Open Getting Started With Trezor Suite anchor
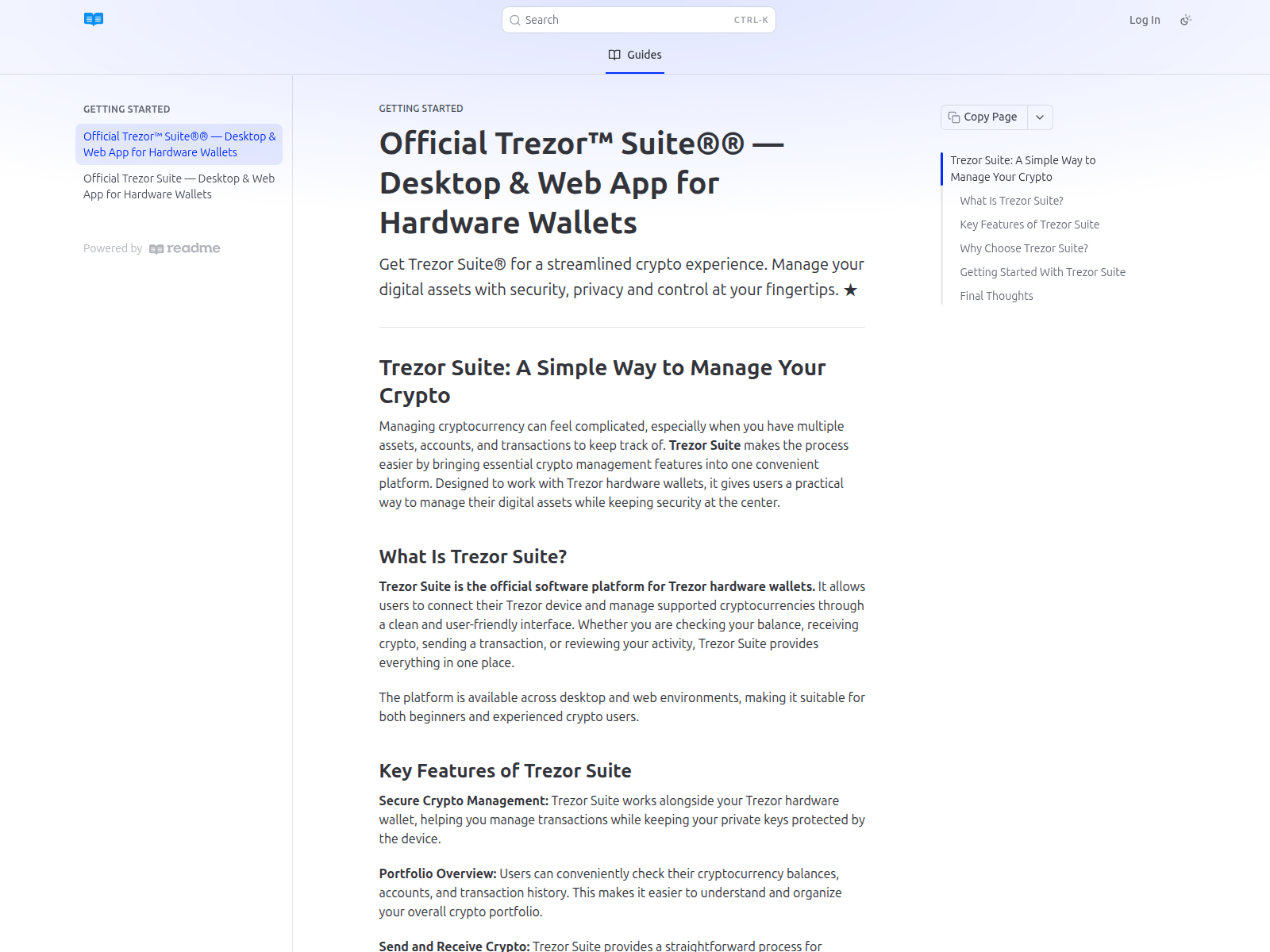Screen dimensions: 1270x952 1042,272
